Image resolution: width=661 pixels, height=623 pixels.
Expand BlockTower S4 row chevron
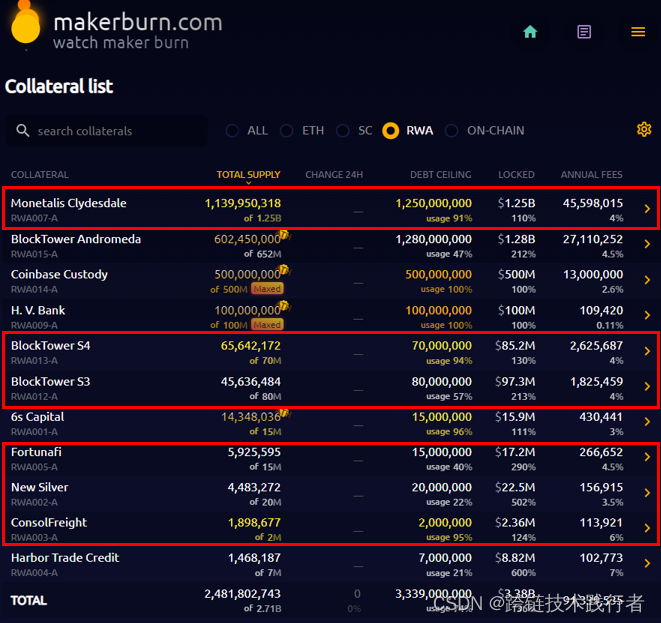[647, 351]
